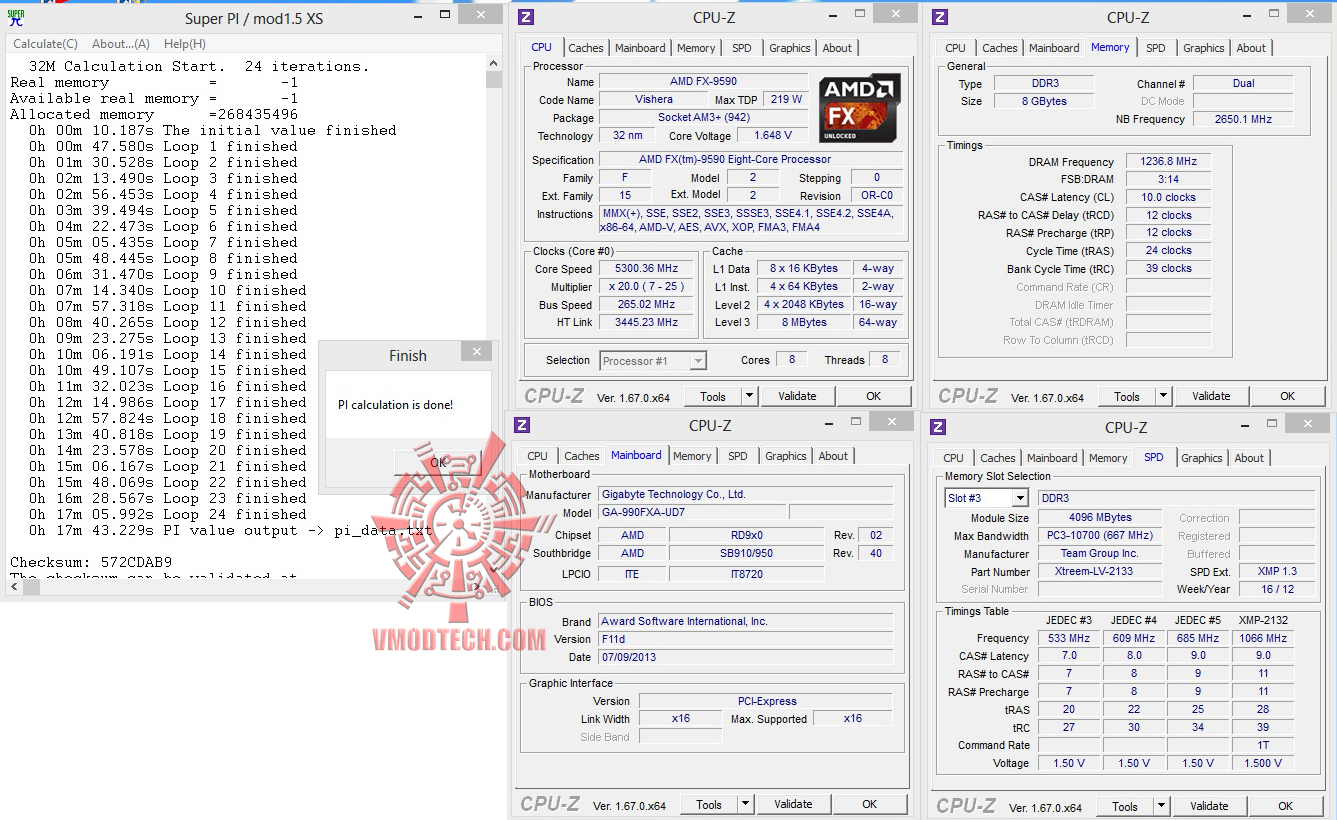The image size is (1337, 820).
Task: Open About tab in the Mainboard-tab CPU-Z window
Action: pyautogui.click(x=834, y=456)
